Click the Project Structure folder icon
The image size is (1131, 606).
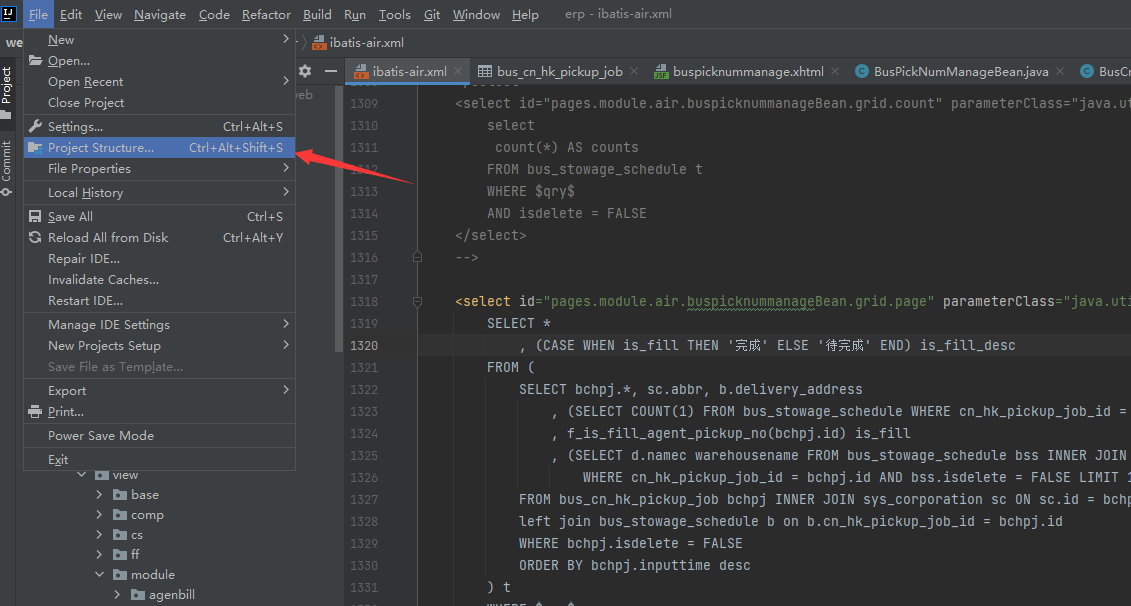click(35, 147)
